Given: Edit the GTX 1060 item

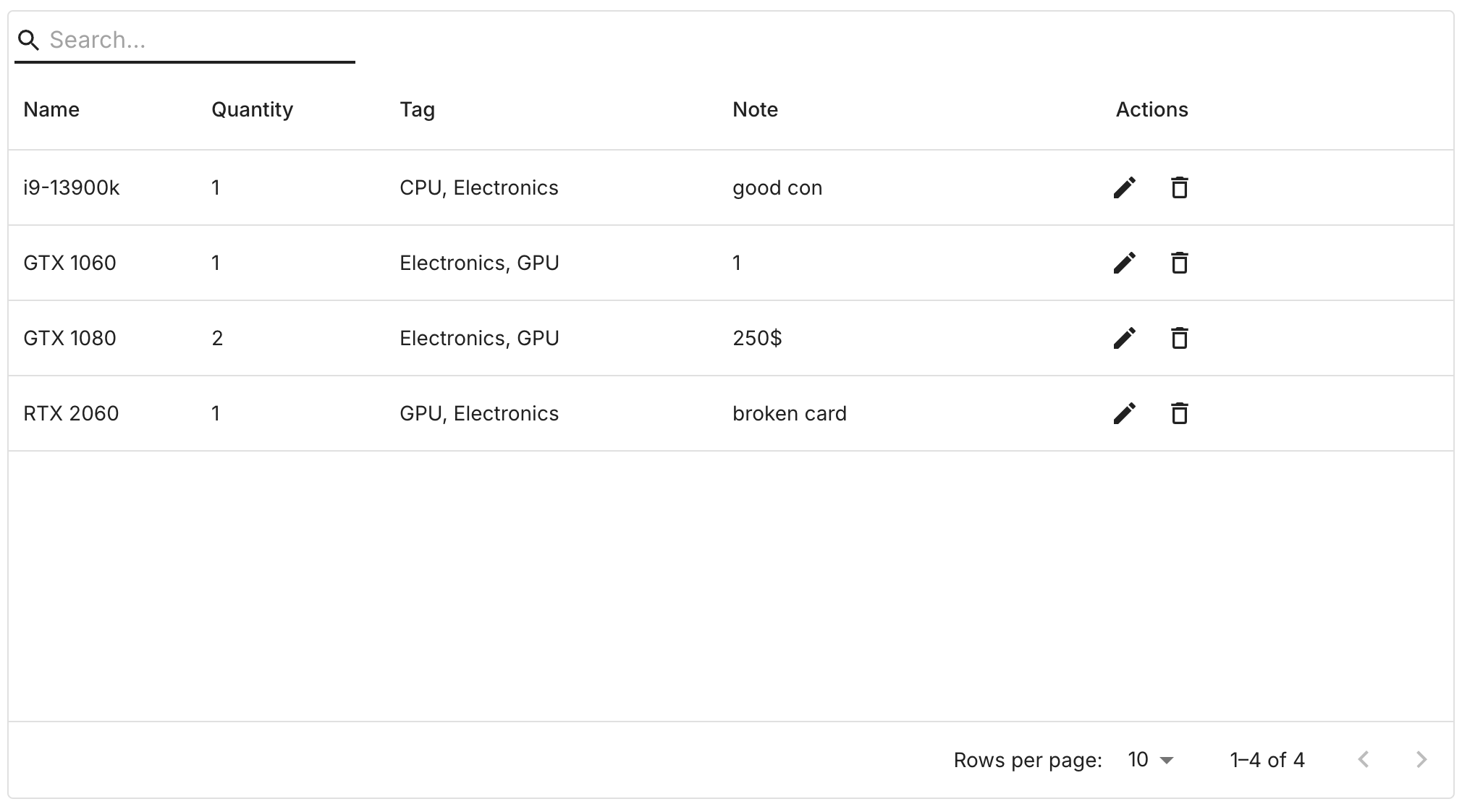Looking at the screenshot, I should pos(1124,263).
